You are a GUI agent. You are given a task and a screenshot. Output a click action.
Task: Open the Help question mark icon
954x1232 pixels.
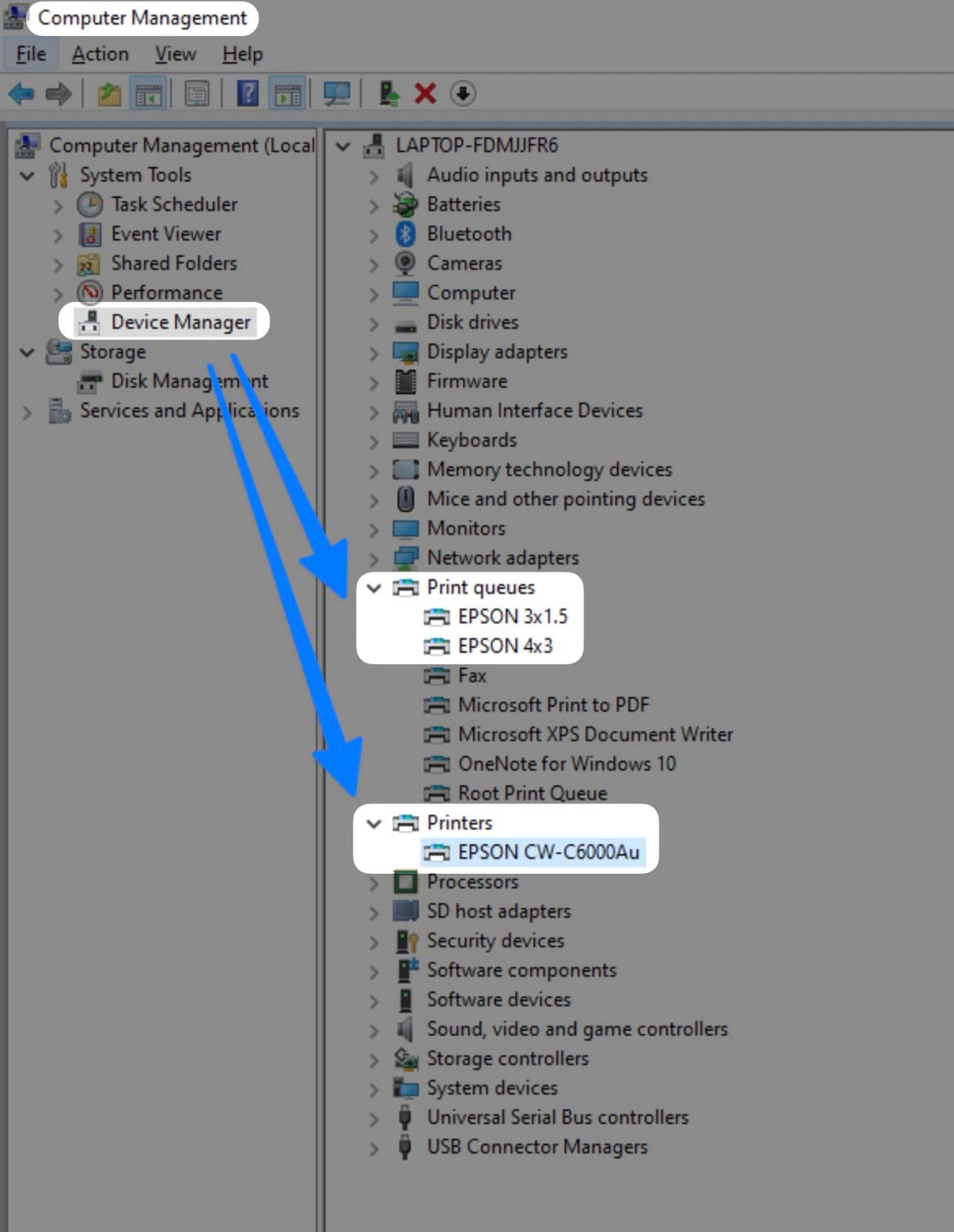247,94
